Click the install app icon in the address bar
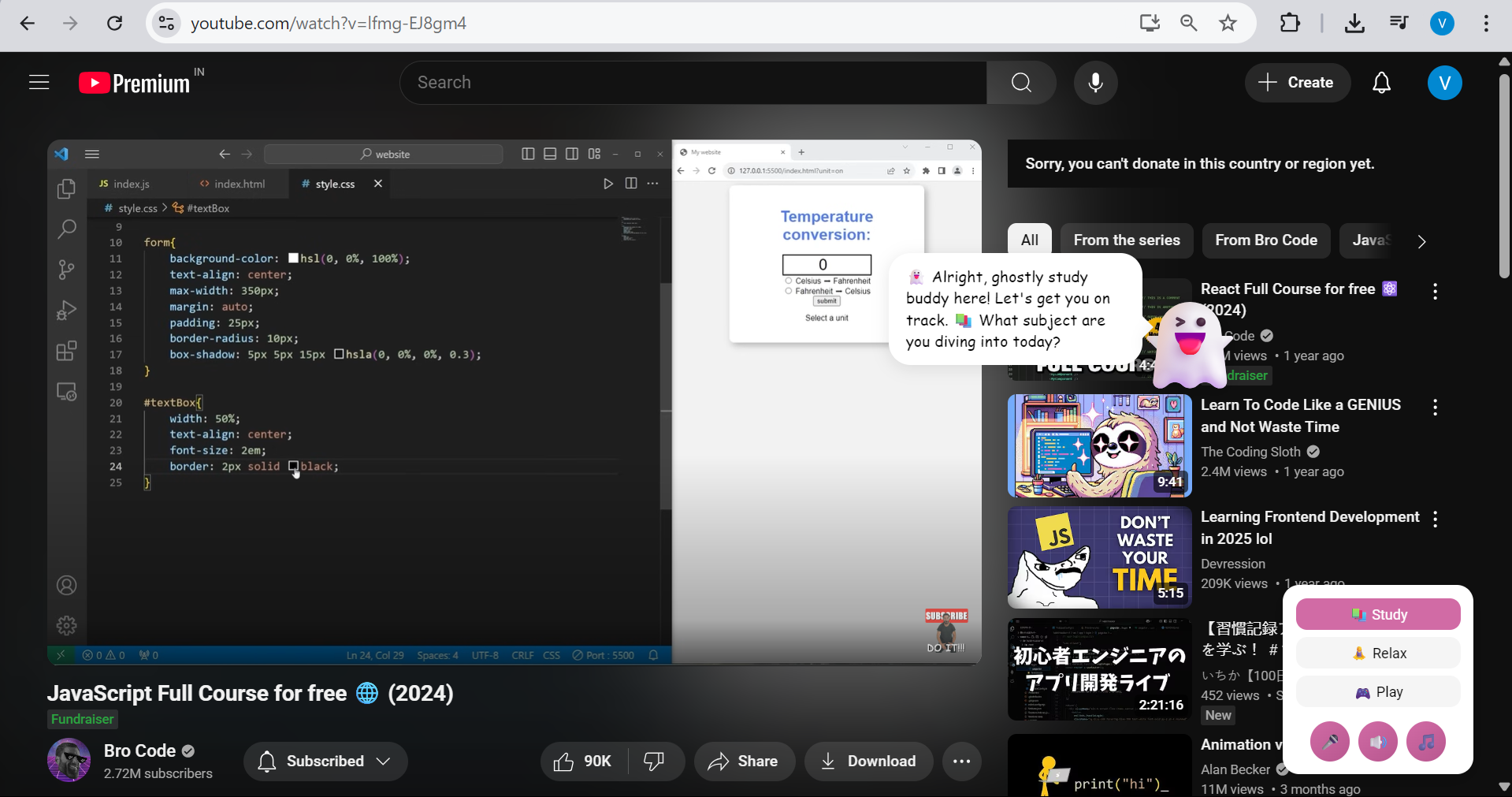Image resolution: width=1512 pixels, height=797 pixels. (x=1150, y=24)
